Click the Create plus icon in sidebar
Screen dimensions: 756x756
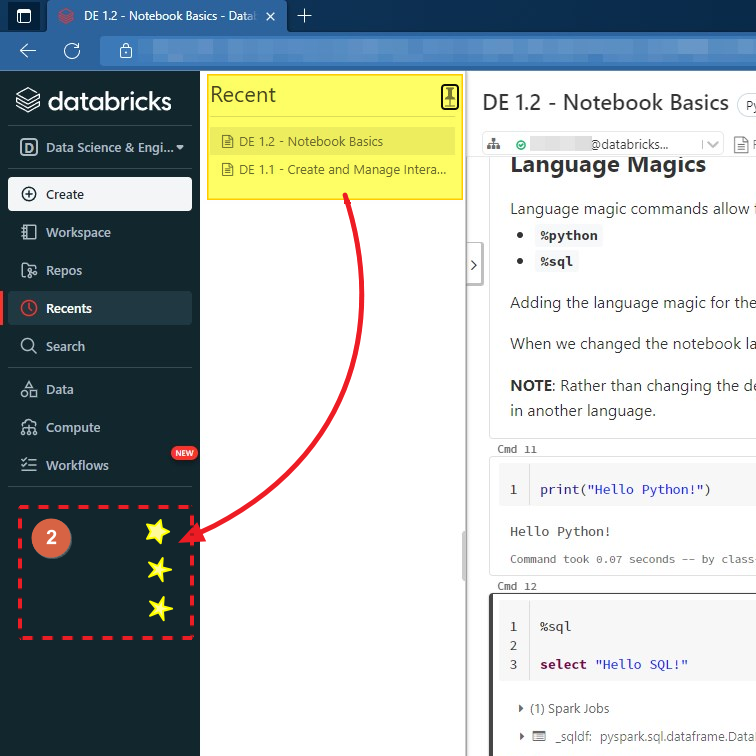click(x=28, y=194)
